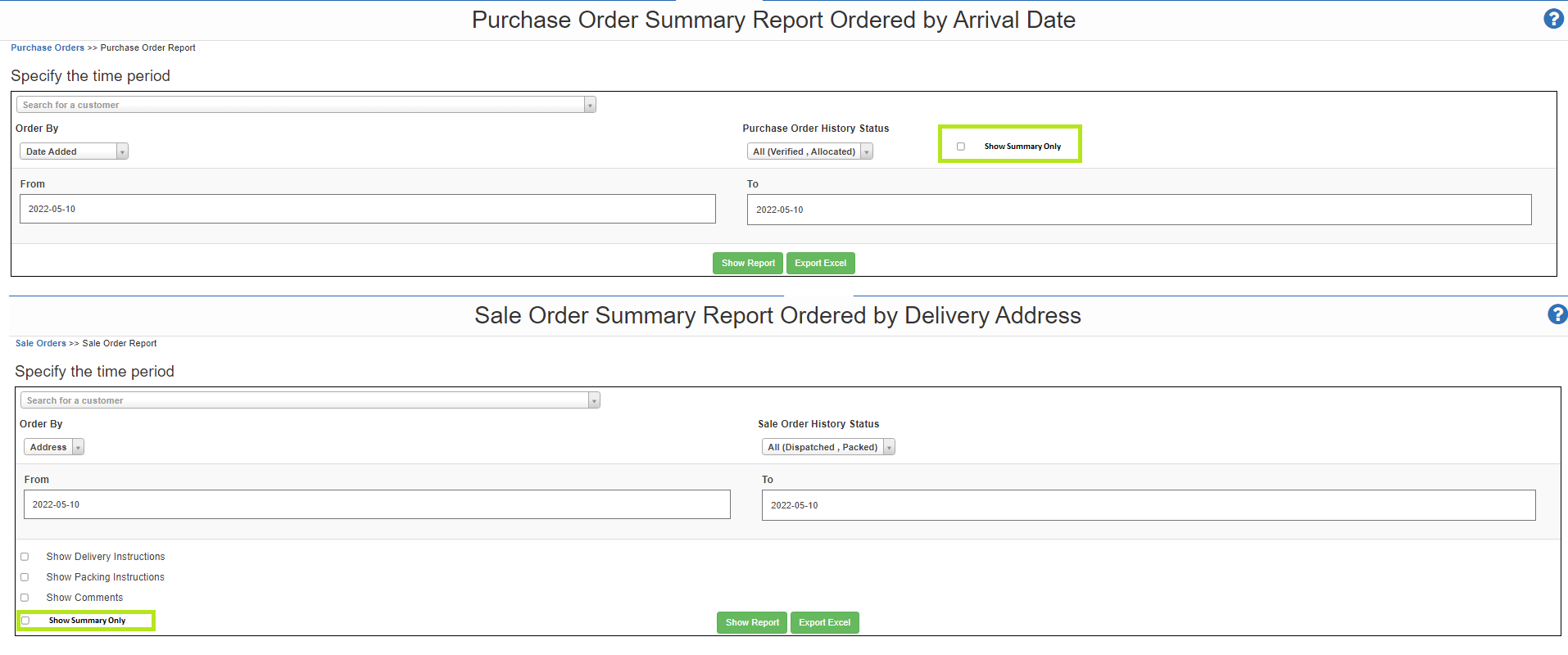
Task: Open sale order customer search dropdown
Action: [310, 400]
